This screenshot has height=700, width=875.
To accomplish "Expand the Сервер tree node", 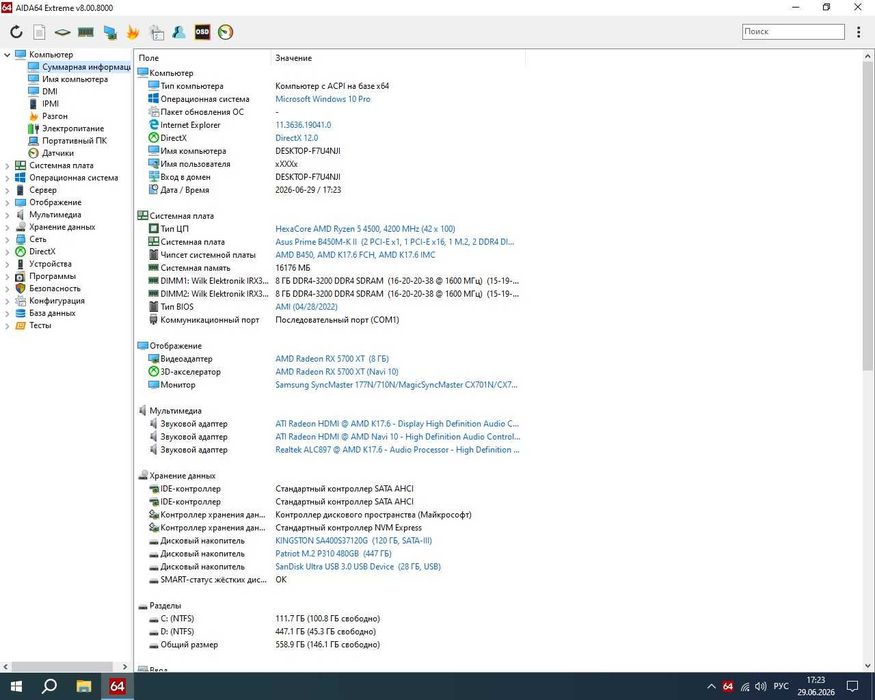I will (7, 190).
